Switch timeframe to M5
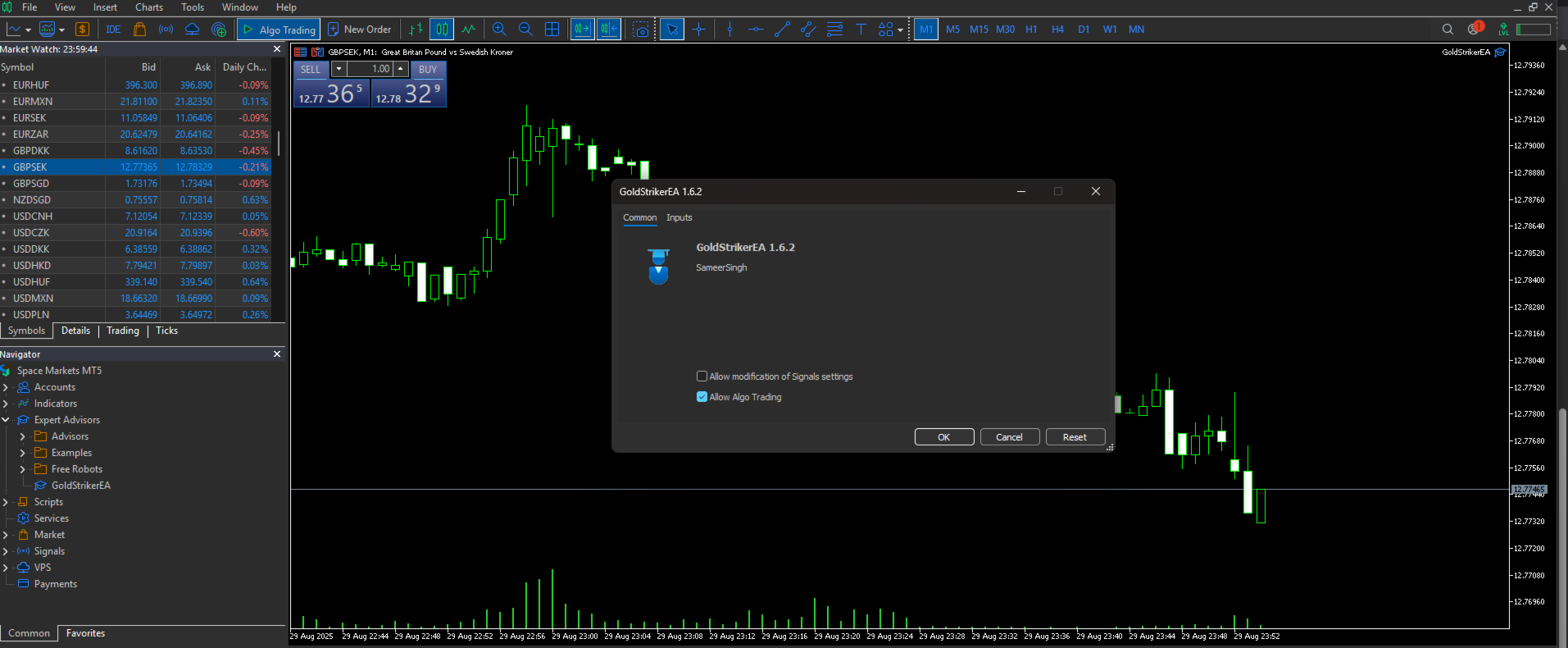Screen dimensions: 1568x648 coord(952,30)
